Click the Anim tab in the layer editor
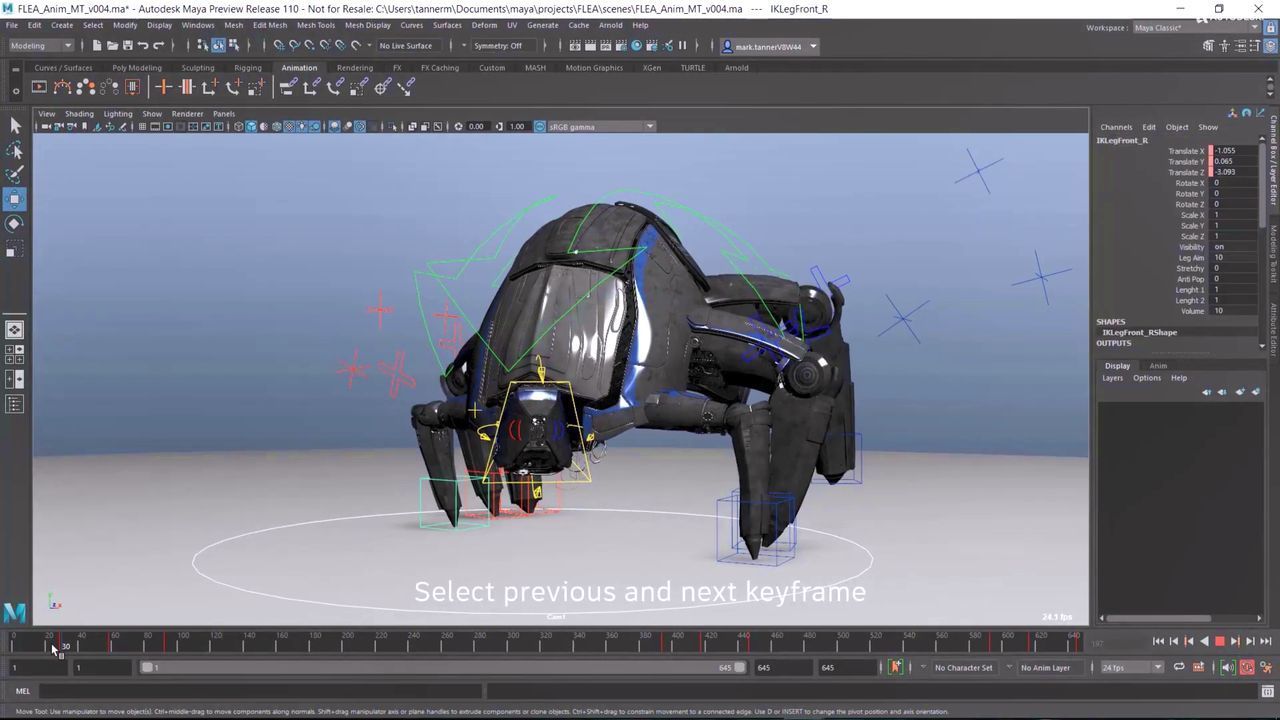The height and width of the screenshot is (720, 1280). point(1157,366)
